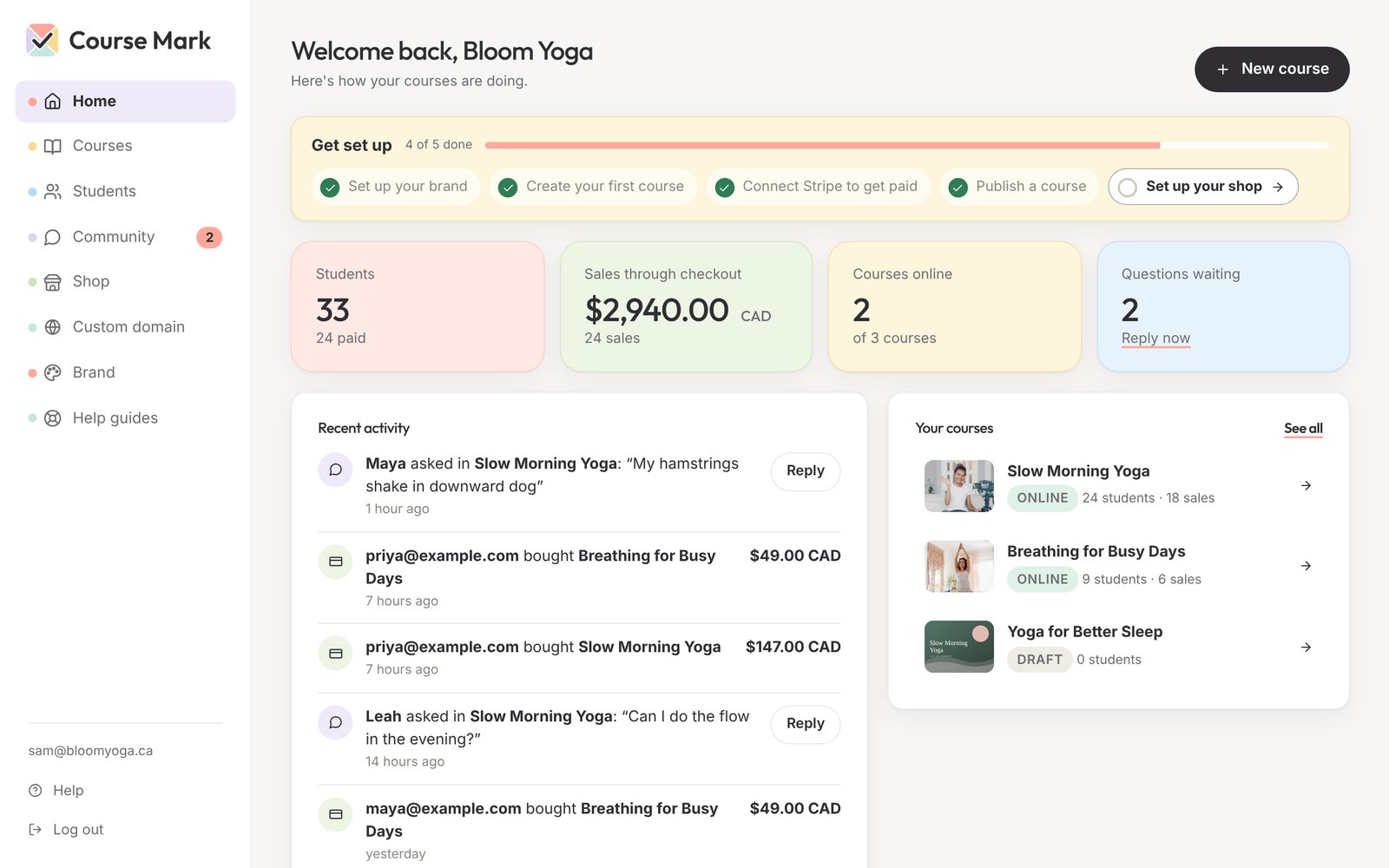Click the New course button
1389x868 pixels.
pyautogui.click(x=1272, y=69)
